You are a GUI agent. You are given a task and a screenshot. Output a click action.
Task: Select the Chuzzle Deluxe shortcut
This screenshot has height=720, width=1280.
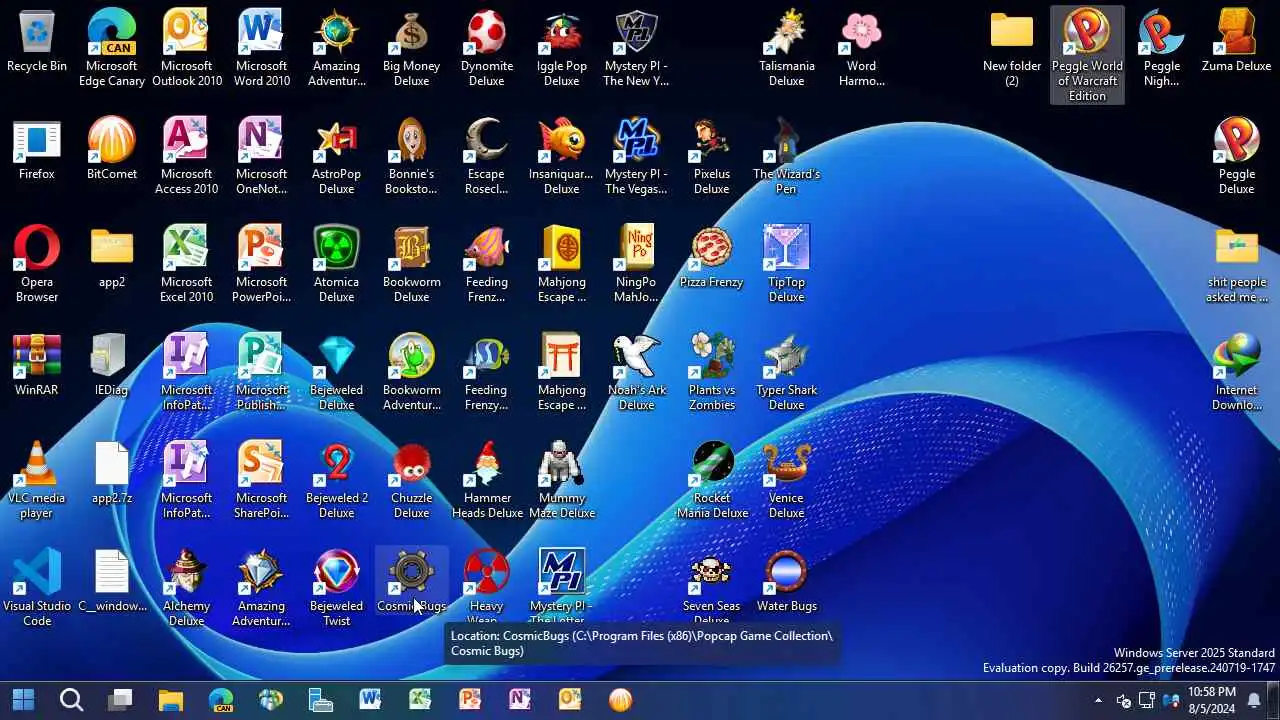pyautogui.click(x=412, y=479)
